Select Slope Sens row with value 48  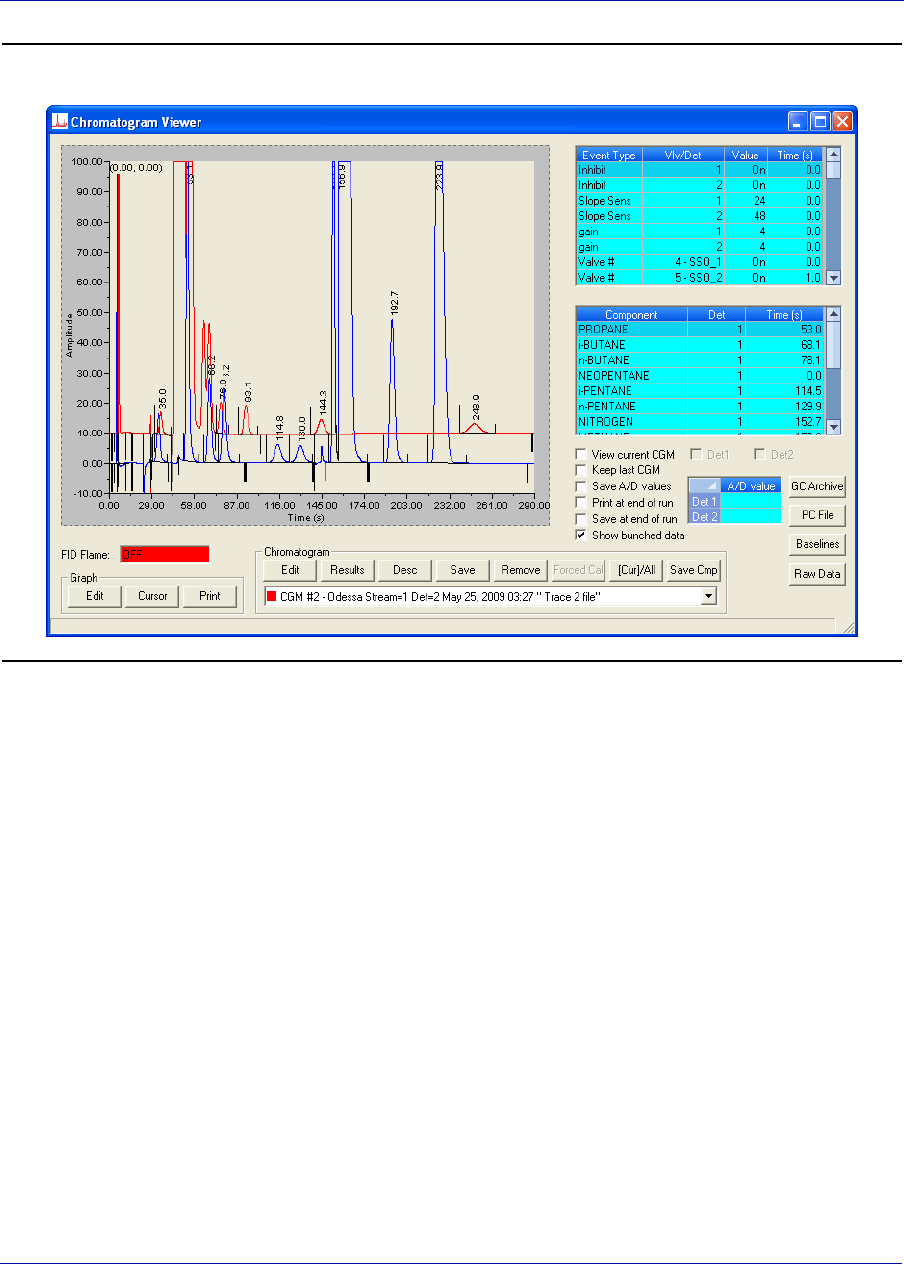[x=701, y=216]
